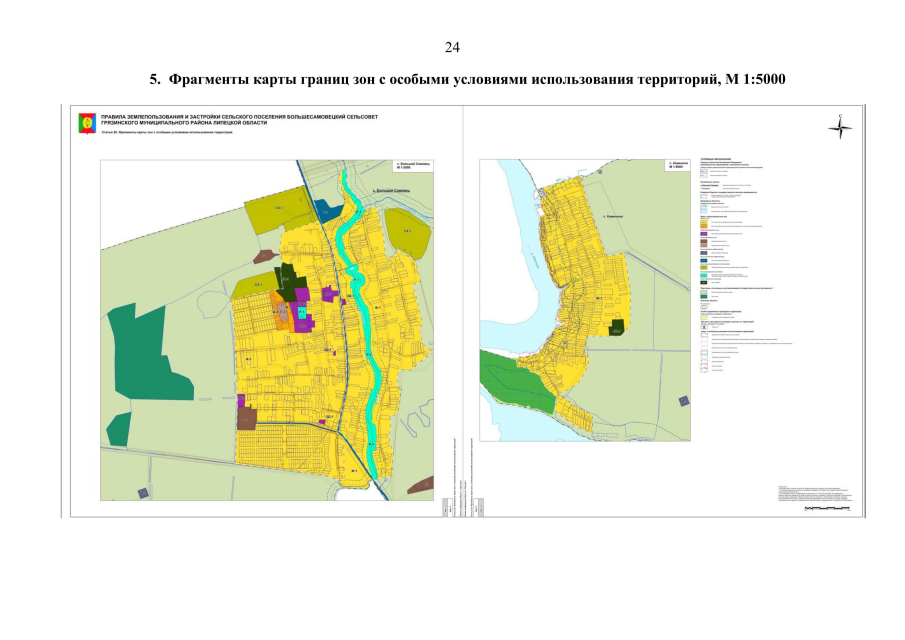This screenshot has height=640, width=905.
Task: Select the brown zone on the left map
Action: [x=247, y=417]
